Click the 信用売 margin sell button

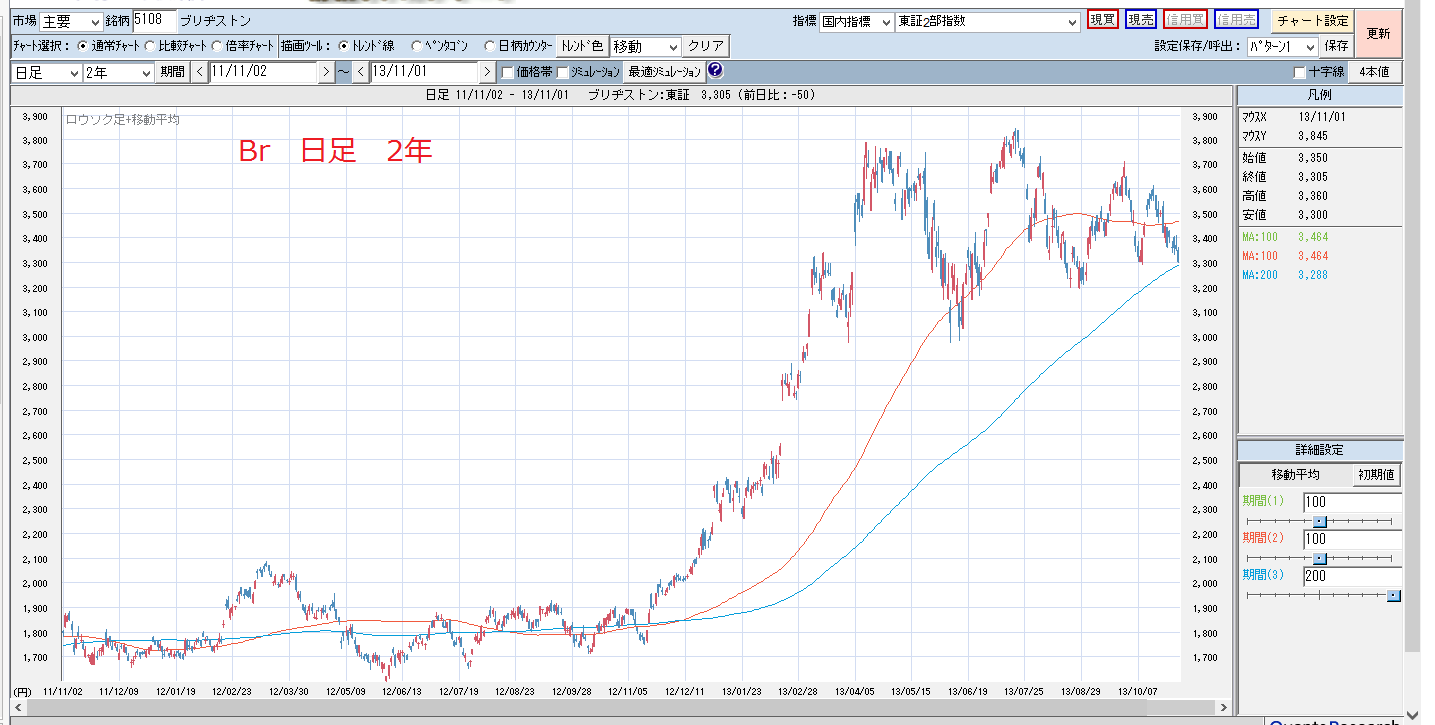pyautogui.click(x=1237, y=21)
